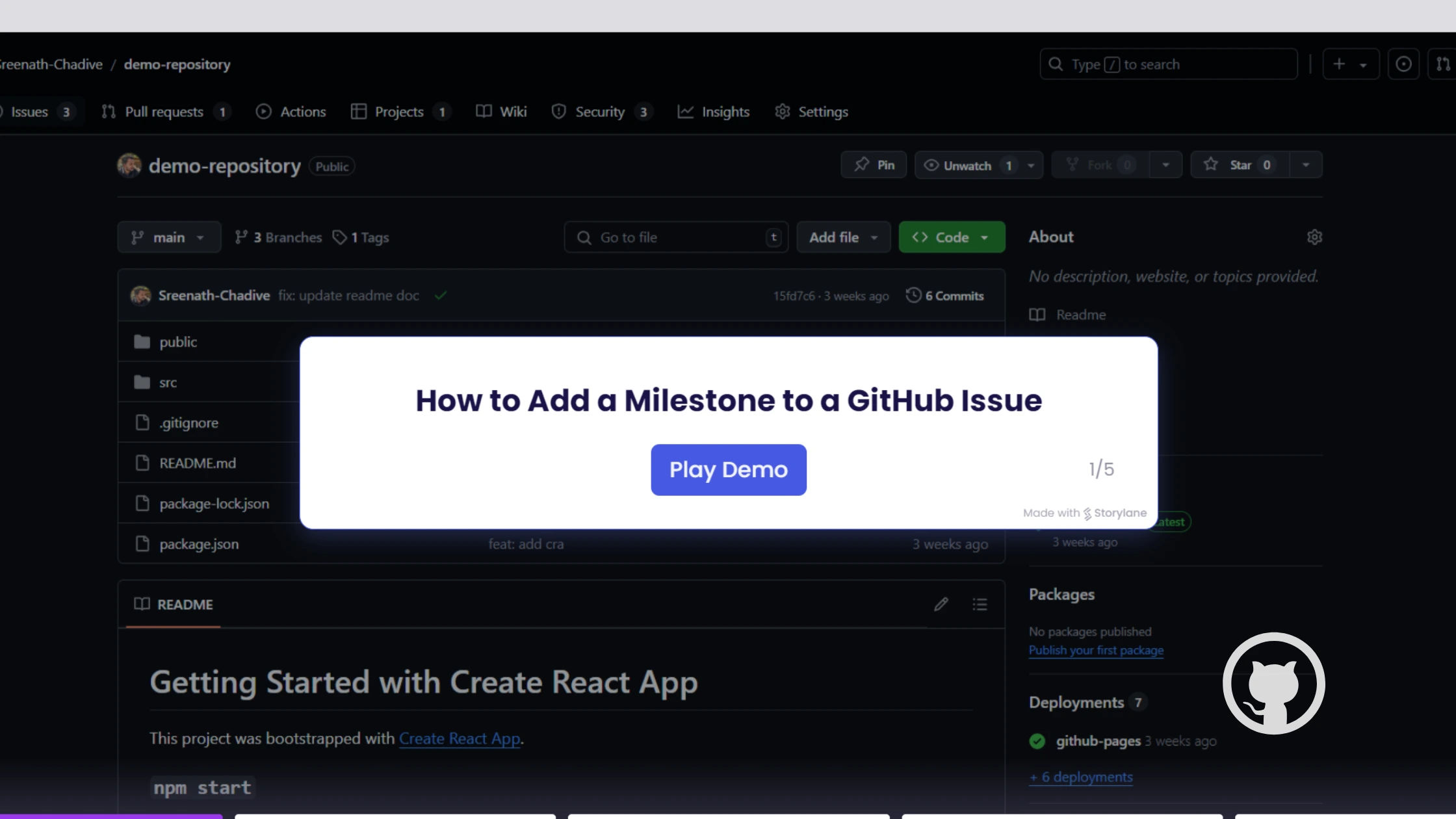Open the README outline list icon
Screen dimensions: 1456x819
[x=980, y=604]
